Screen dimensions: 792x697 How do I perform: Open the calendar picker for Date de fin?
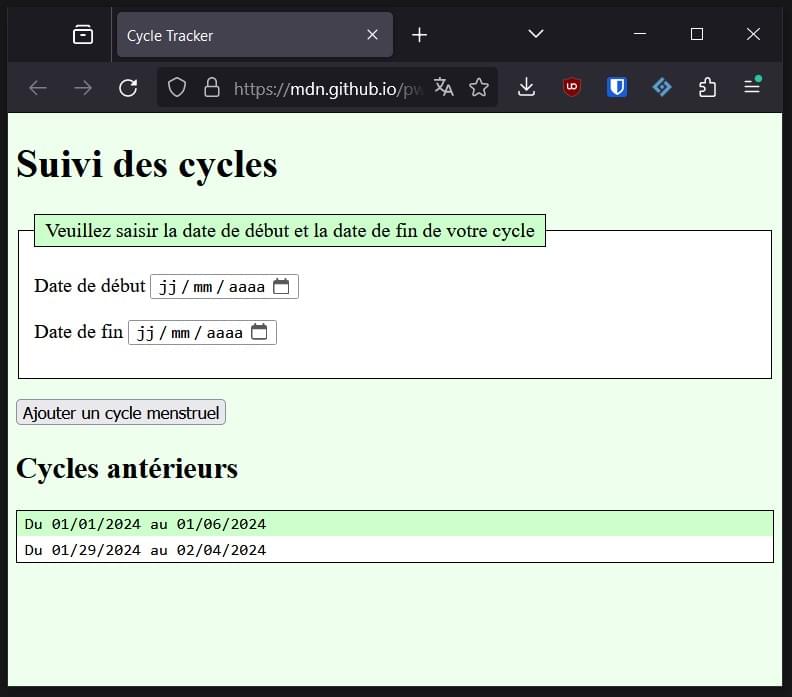click(x=259, y=332)
